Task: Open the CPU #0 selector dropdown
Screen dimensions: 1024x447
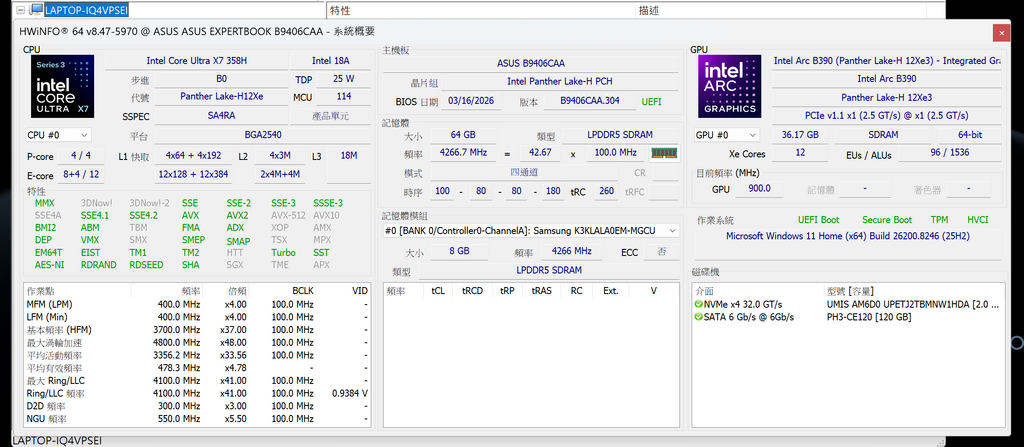Action: [x=58, y=135]
